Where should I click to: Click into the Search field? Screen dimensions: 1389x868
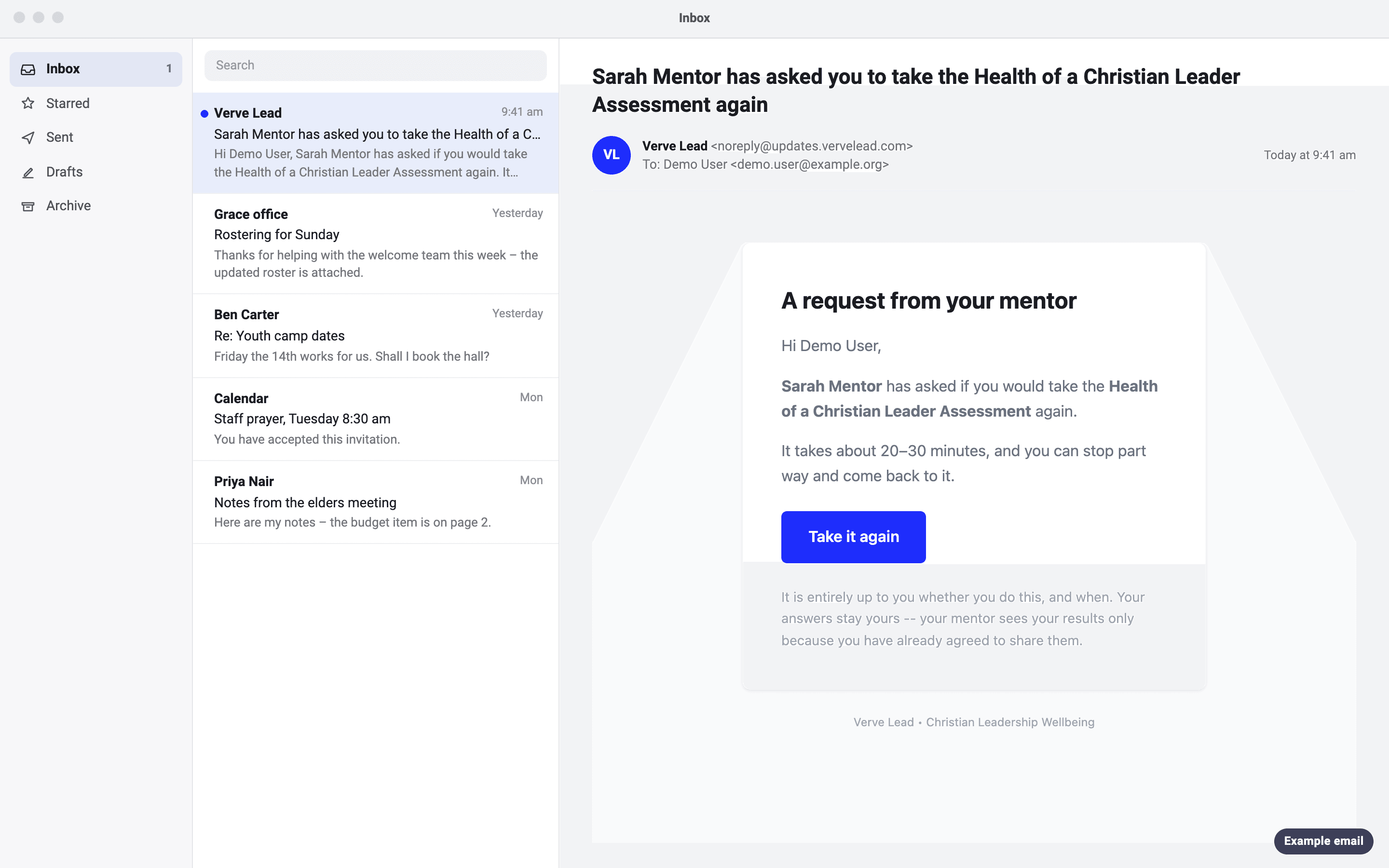pyautogui.click(x=375, y=66)
